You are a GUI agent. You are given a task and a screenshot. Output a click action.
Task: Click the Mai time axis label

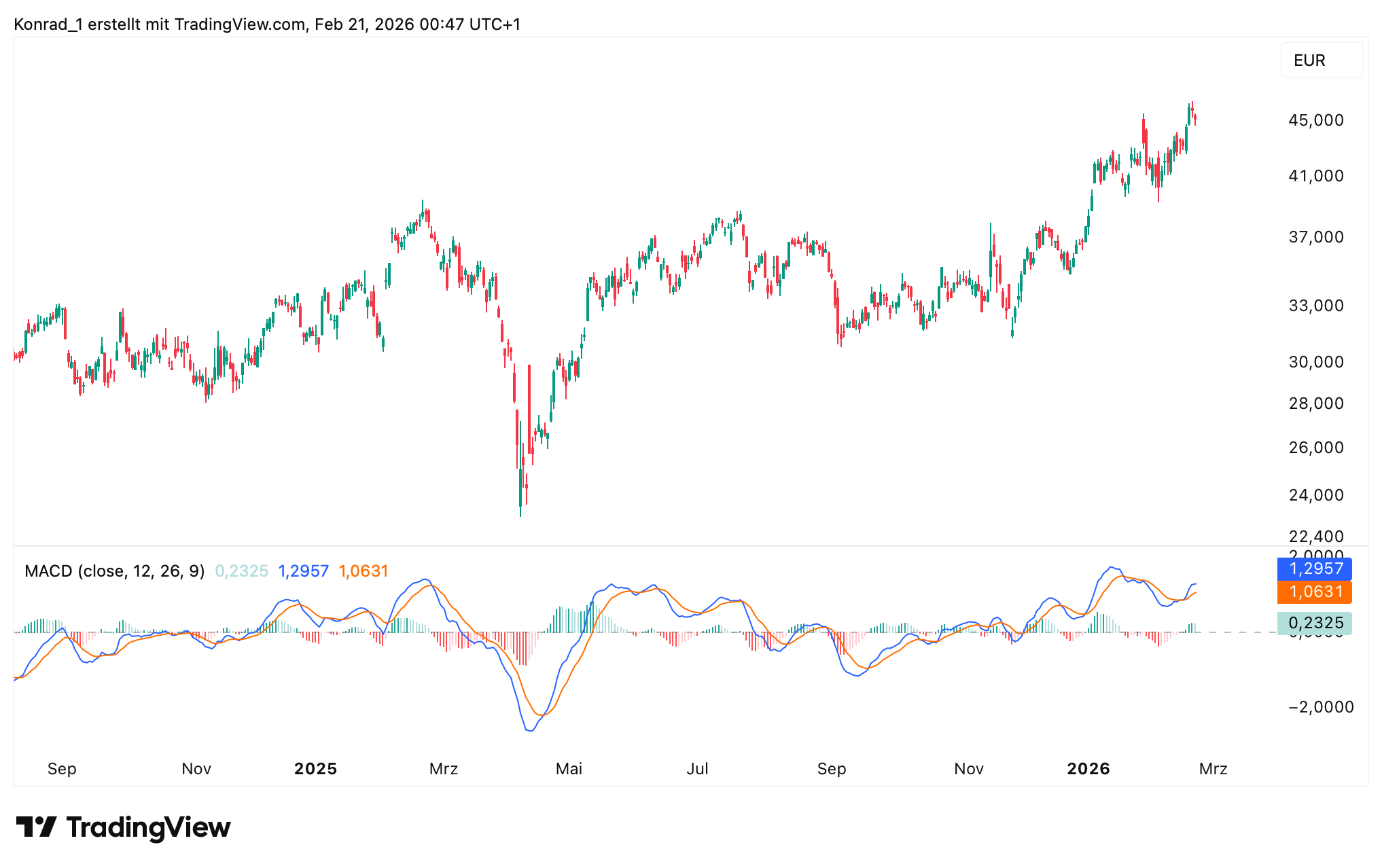pos(569,769)
